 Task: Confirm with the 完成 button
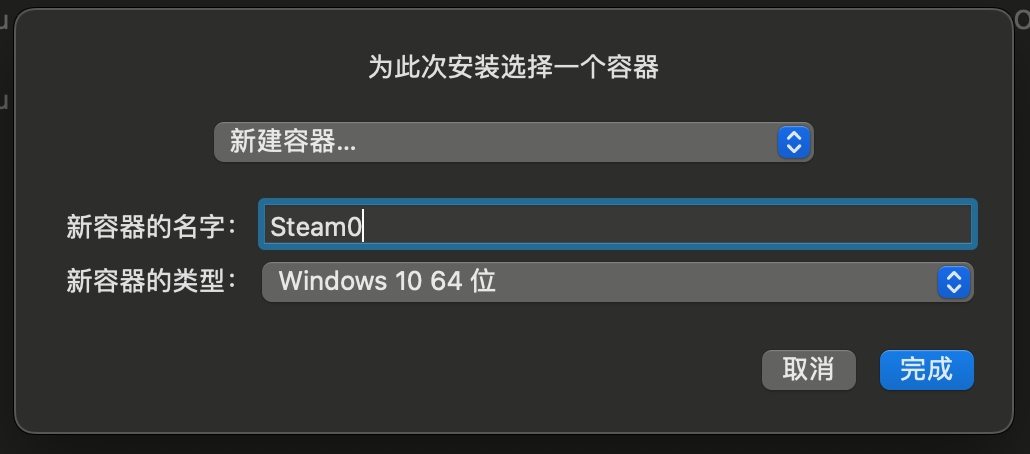[x=926, y=369]
